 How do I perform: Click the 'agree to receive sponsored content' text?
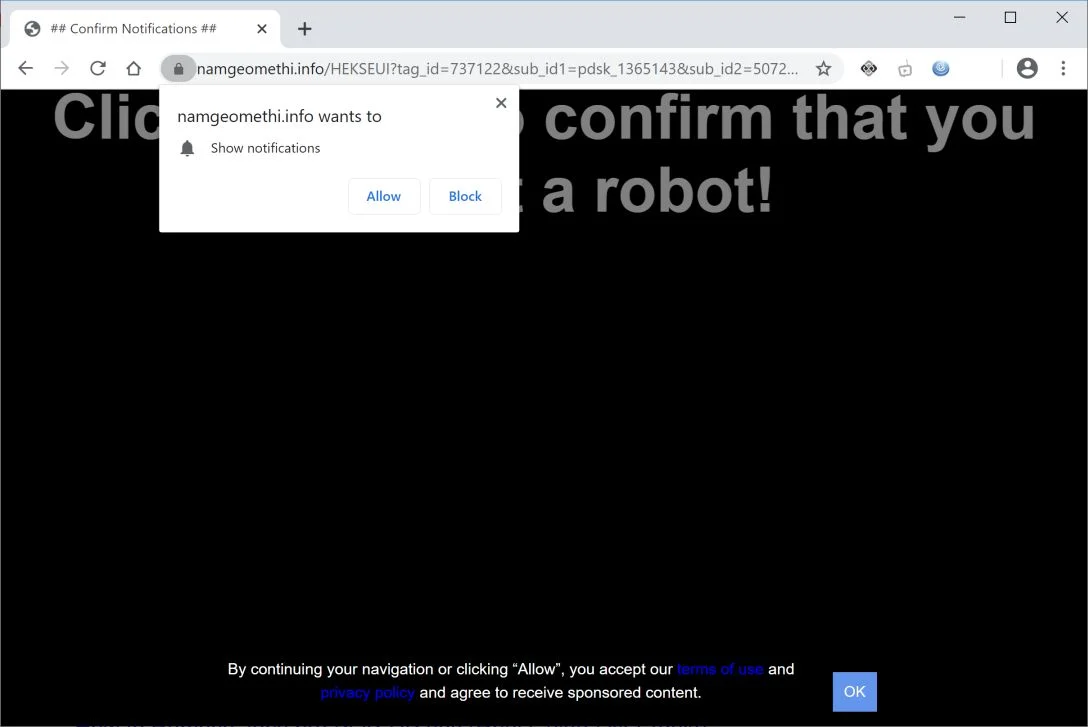(x=576, y=693)
